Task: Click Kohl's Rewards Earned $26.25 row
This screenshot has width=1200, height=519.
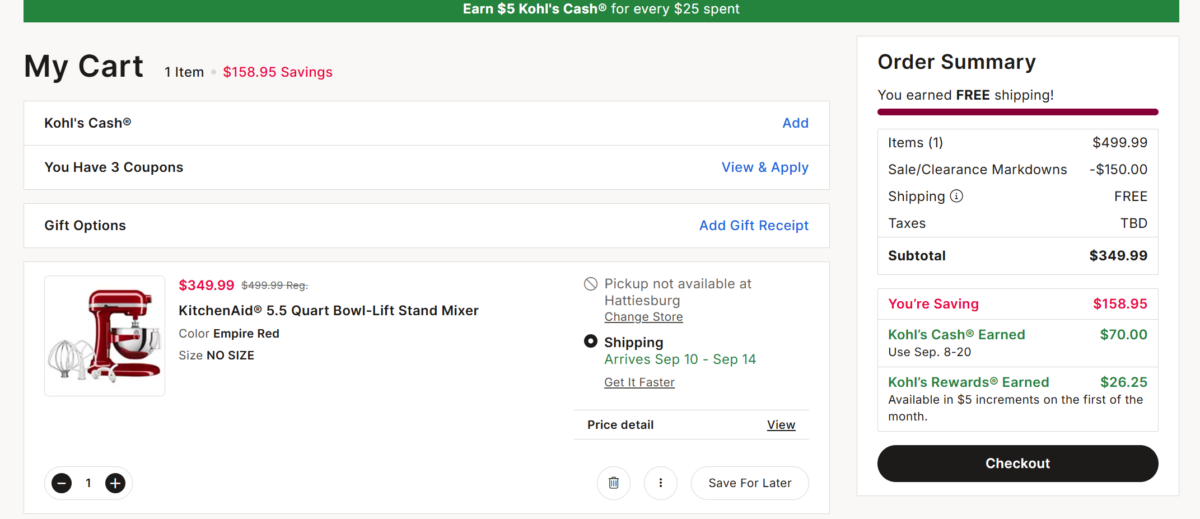Action: point(1018,399)
